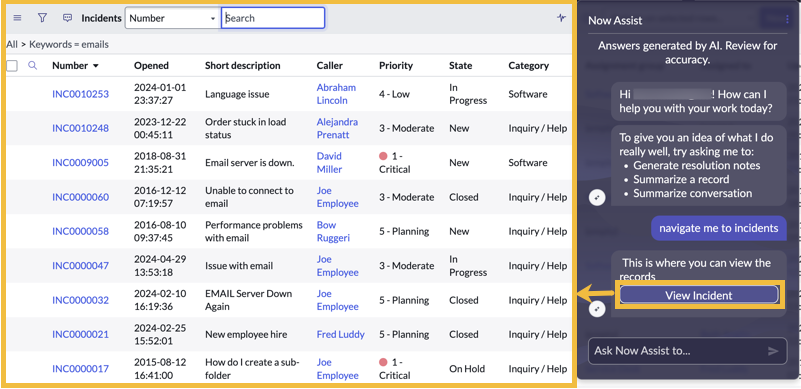This screenshot has width=801, height=389.
Task: Click 'Generate resolution notes' suggestion text
Action: click(697, 166)
